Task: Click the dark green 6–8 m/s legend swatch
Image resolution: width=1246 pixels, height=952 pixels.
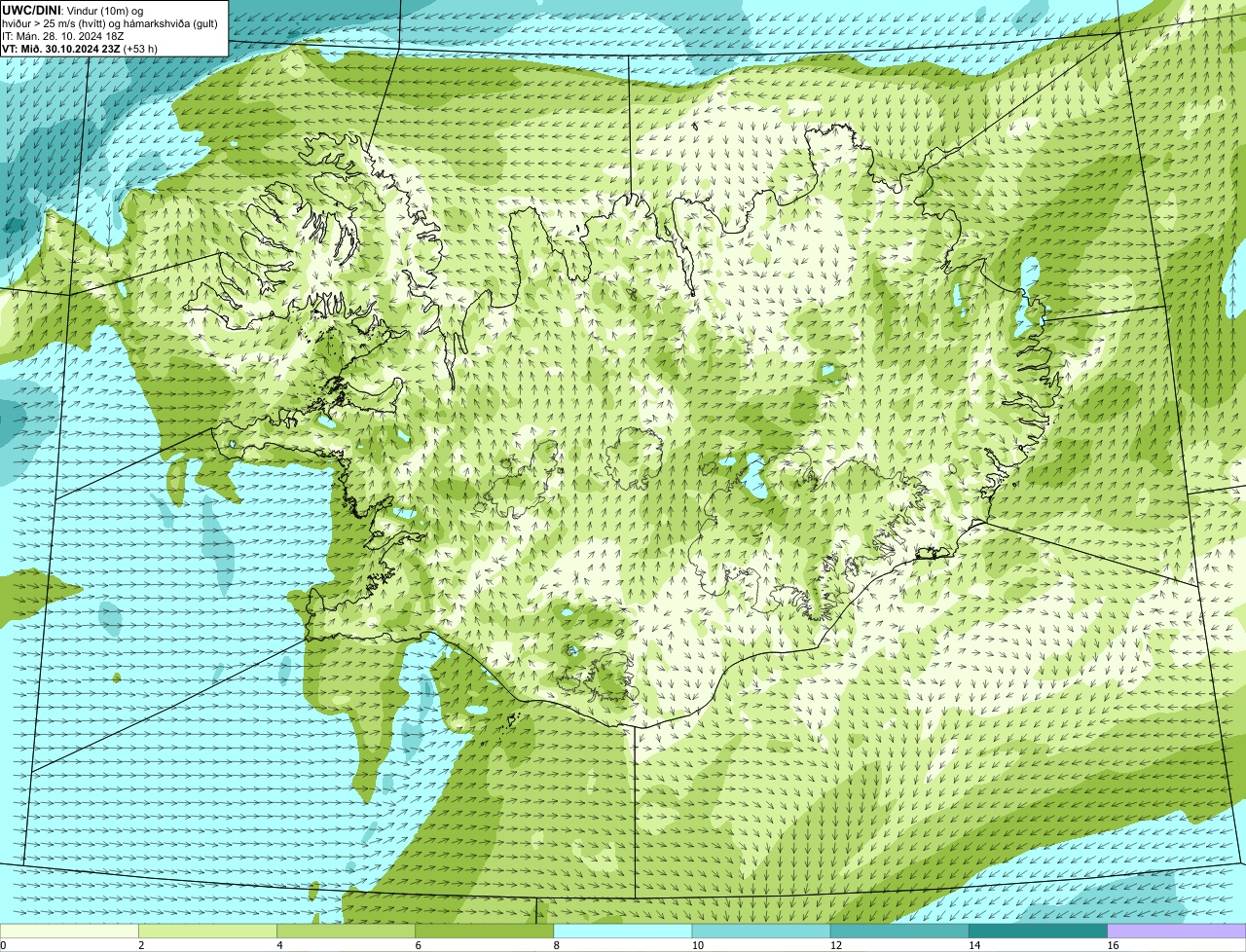Action: point(485,931)
